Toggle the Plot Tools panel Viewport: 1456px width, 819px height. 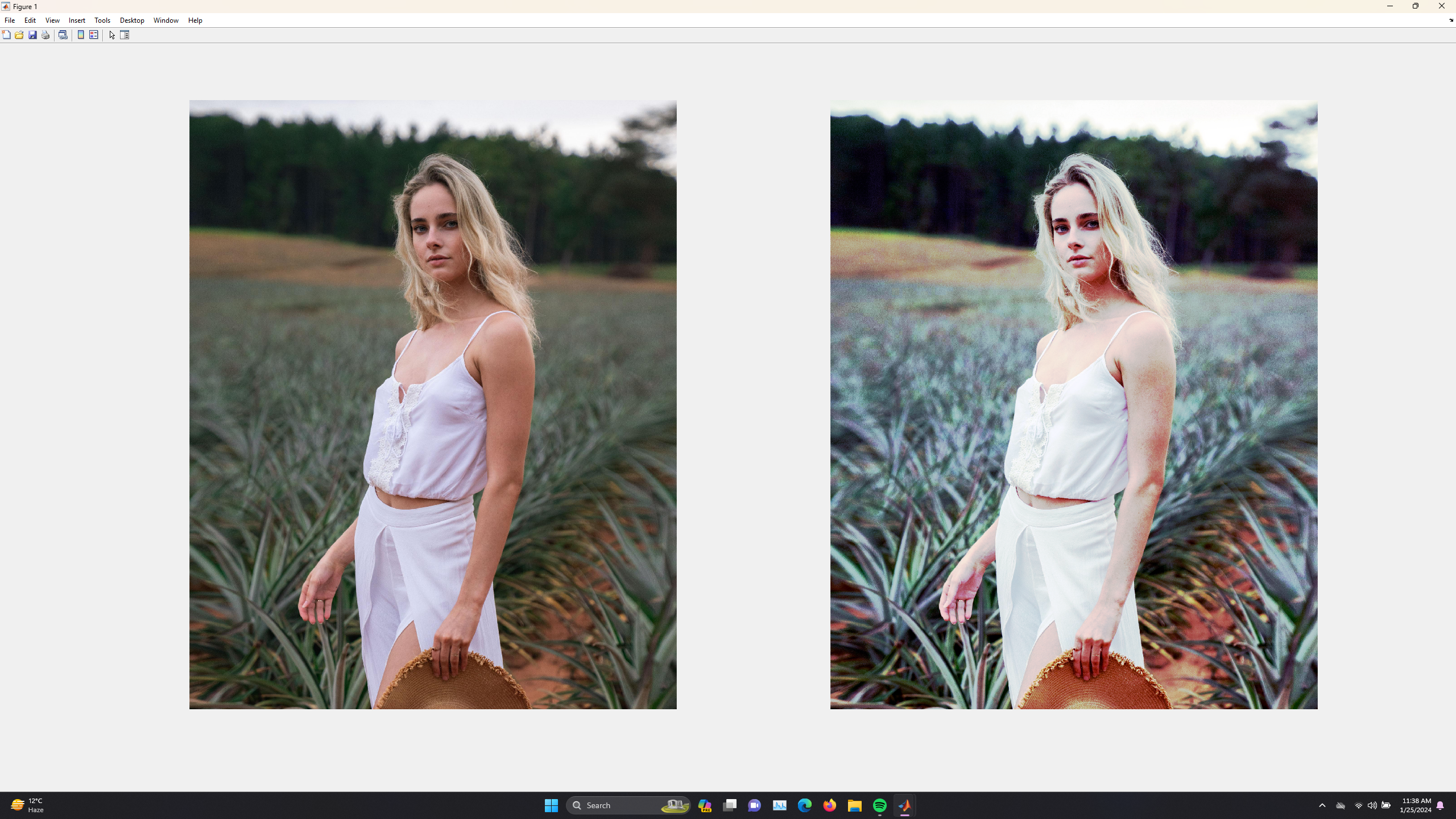(125, 35)
